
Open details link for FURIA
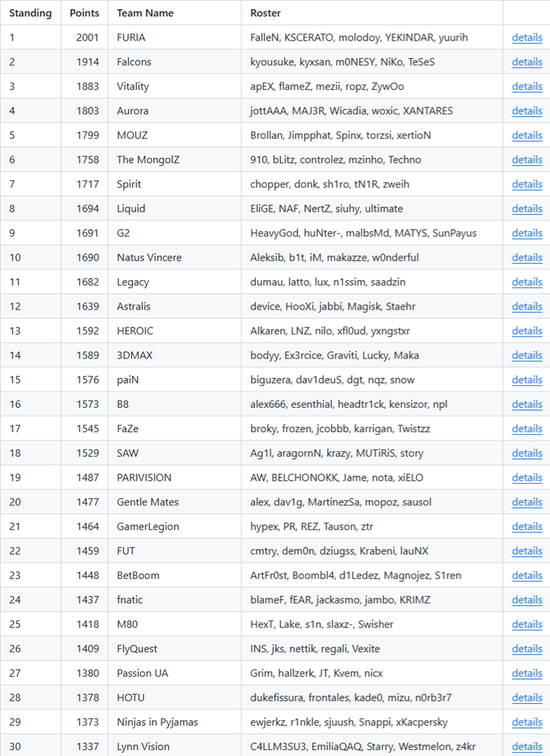point(527,38)
